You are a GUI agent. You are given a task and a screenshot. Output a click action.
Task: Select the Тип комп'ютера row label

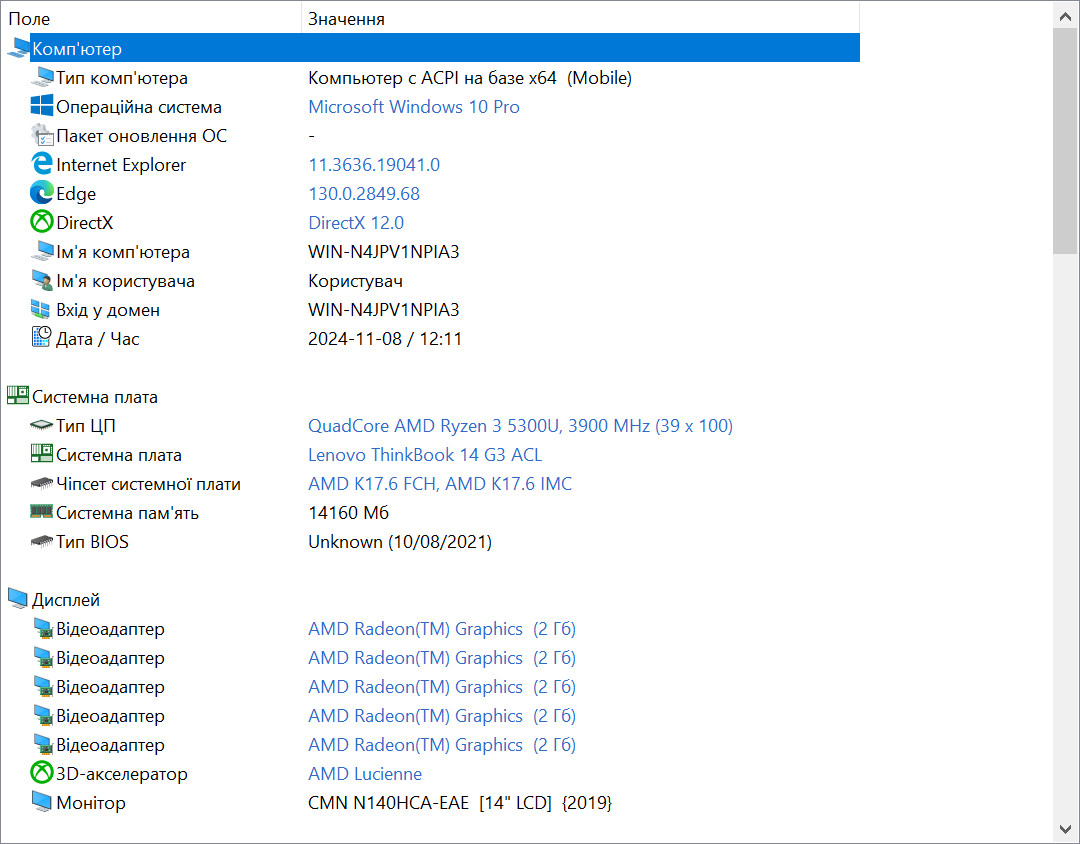click(x=122, y=78)
